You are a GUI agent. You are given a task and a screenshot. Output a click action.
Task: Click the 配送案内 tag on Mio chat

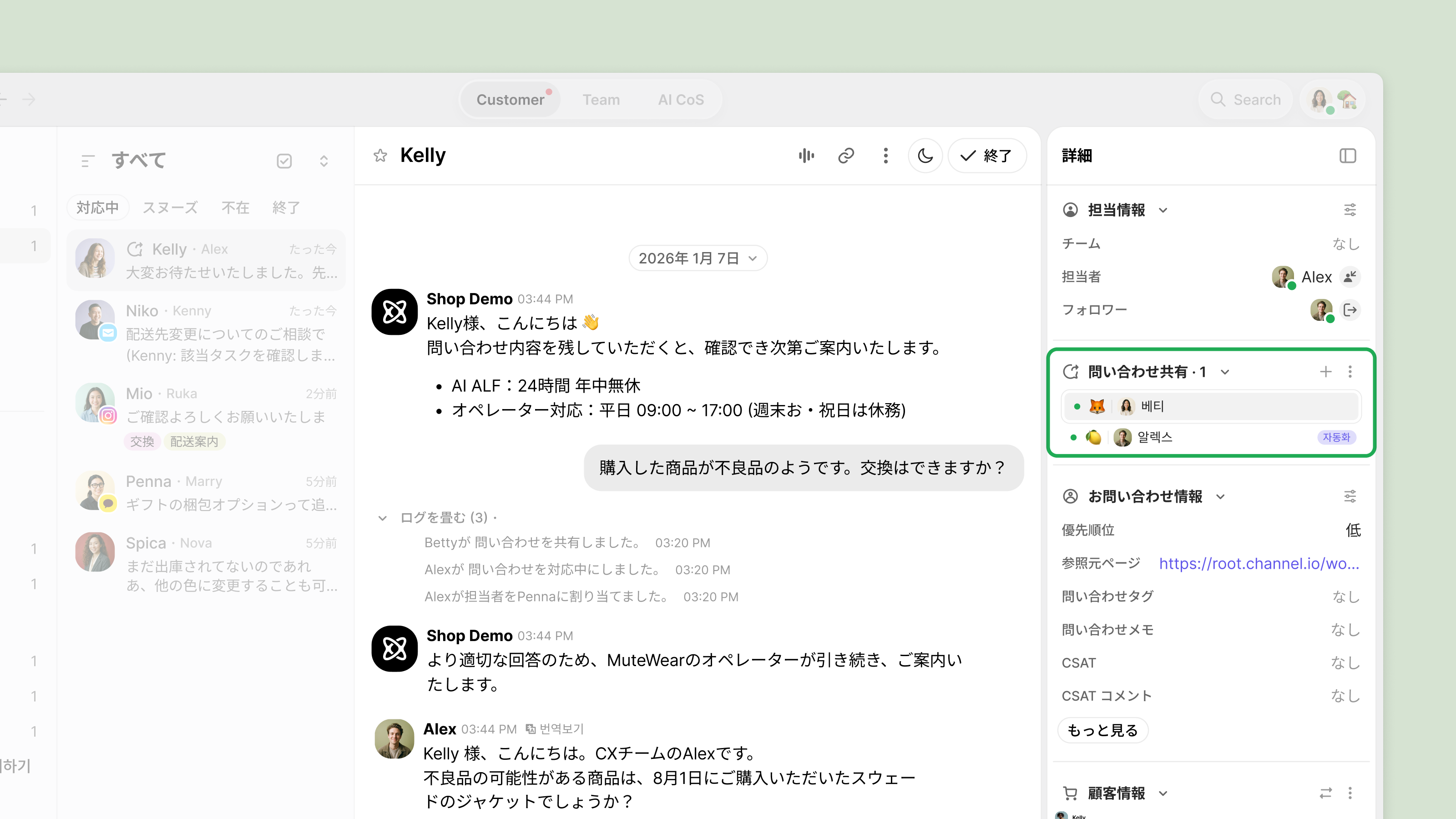[x=194, y=441]
